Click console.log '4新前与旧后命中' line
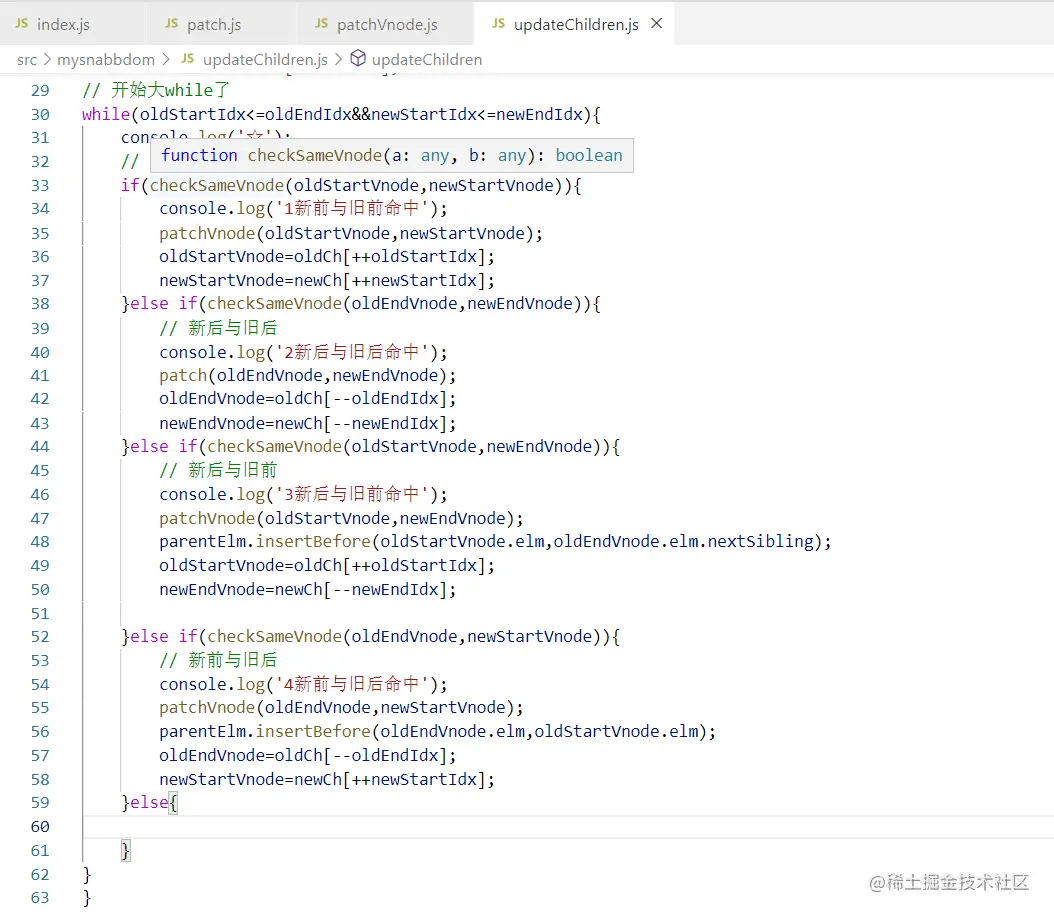The image size is (1054, 917). (x=303, y=684)
